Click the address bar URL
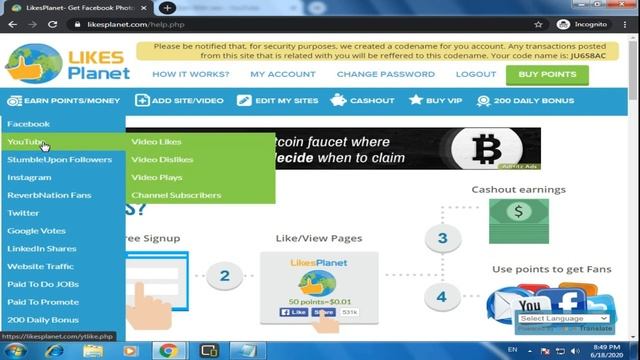 (x=136, y=24)
